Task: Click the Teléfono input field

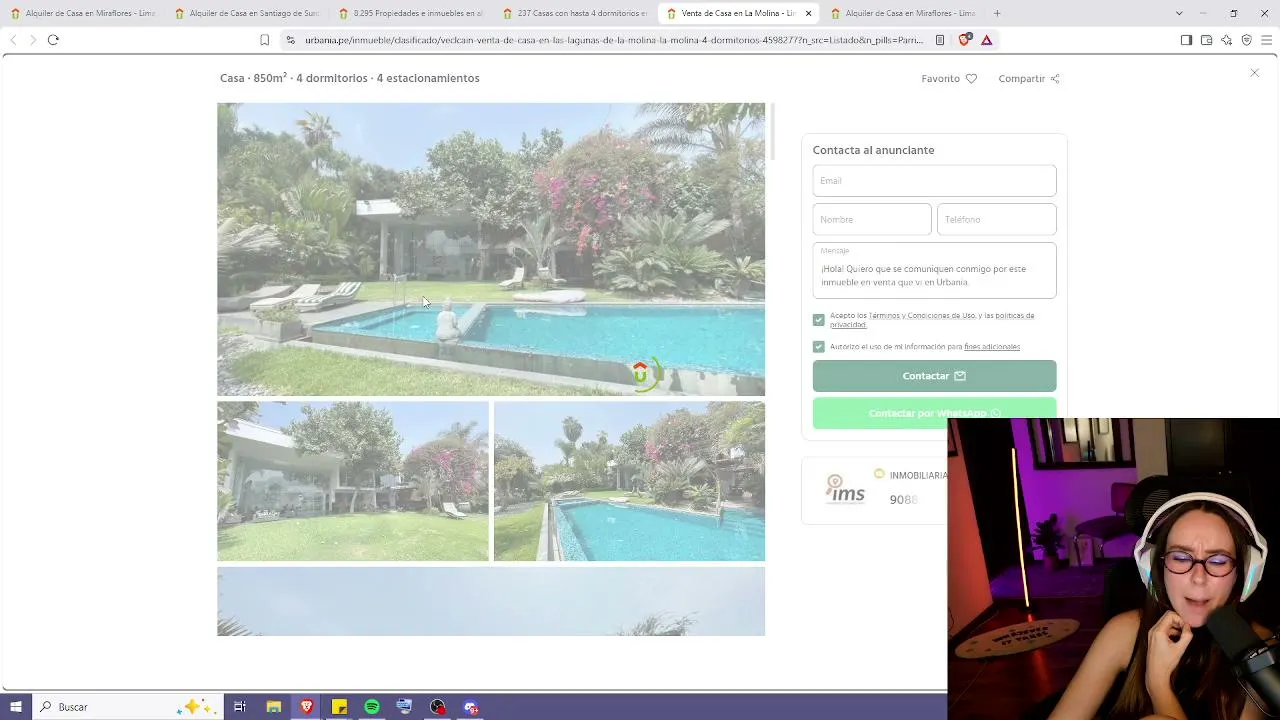Action: click(x=996, y=220)
